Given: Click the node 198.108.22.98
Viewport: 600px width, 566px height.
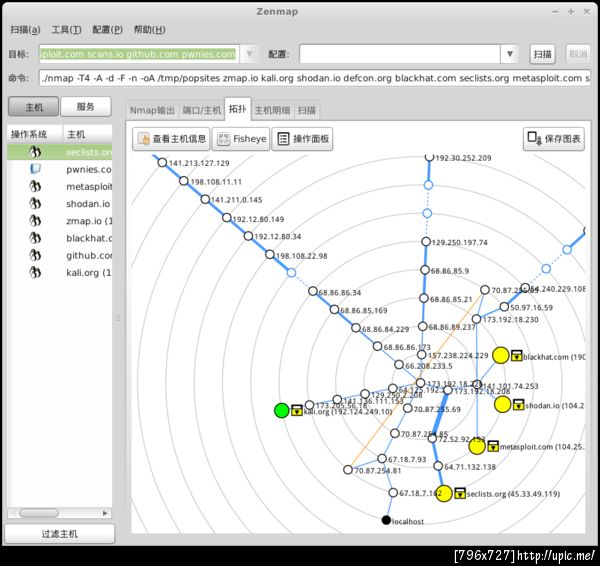Looking at the screenshot, I should pos(270,254).
